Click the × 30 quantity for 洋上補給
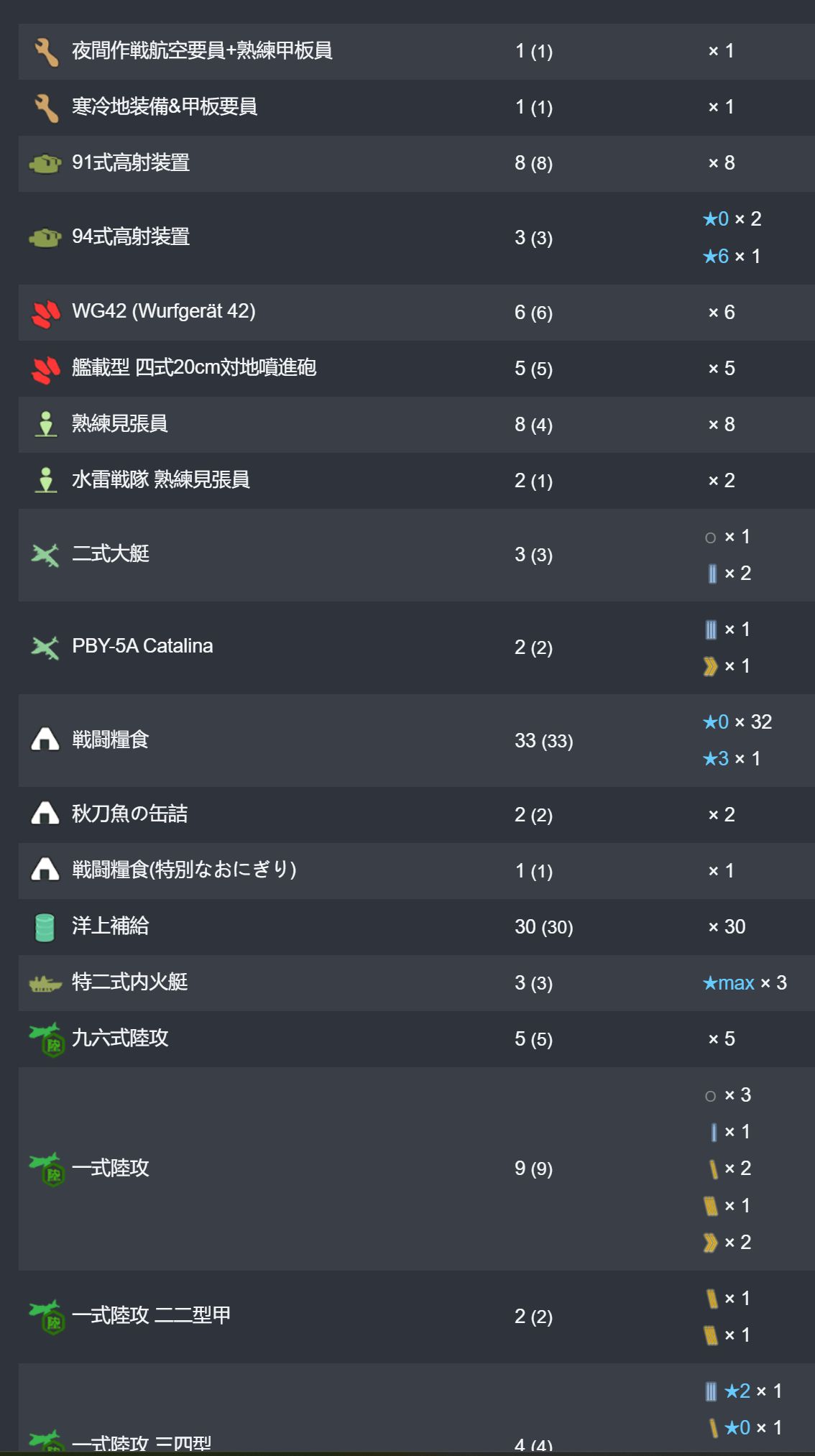 coord(727,926)
